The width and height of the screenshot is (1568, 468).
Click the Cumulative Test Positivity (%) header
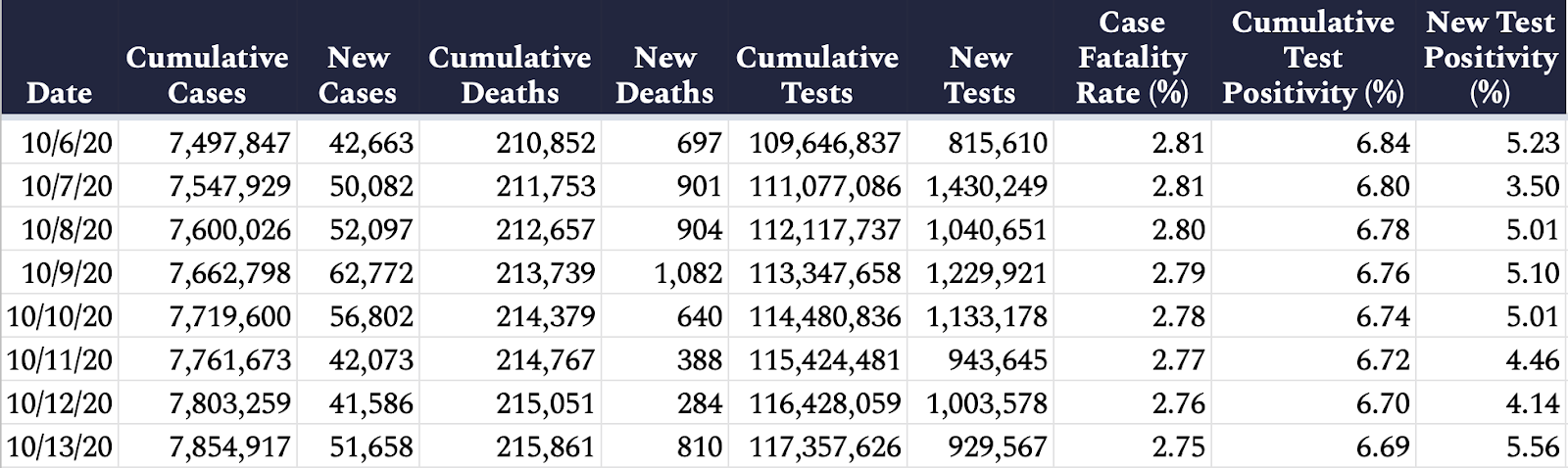coord(1313,57)
